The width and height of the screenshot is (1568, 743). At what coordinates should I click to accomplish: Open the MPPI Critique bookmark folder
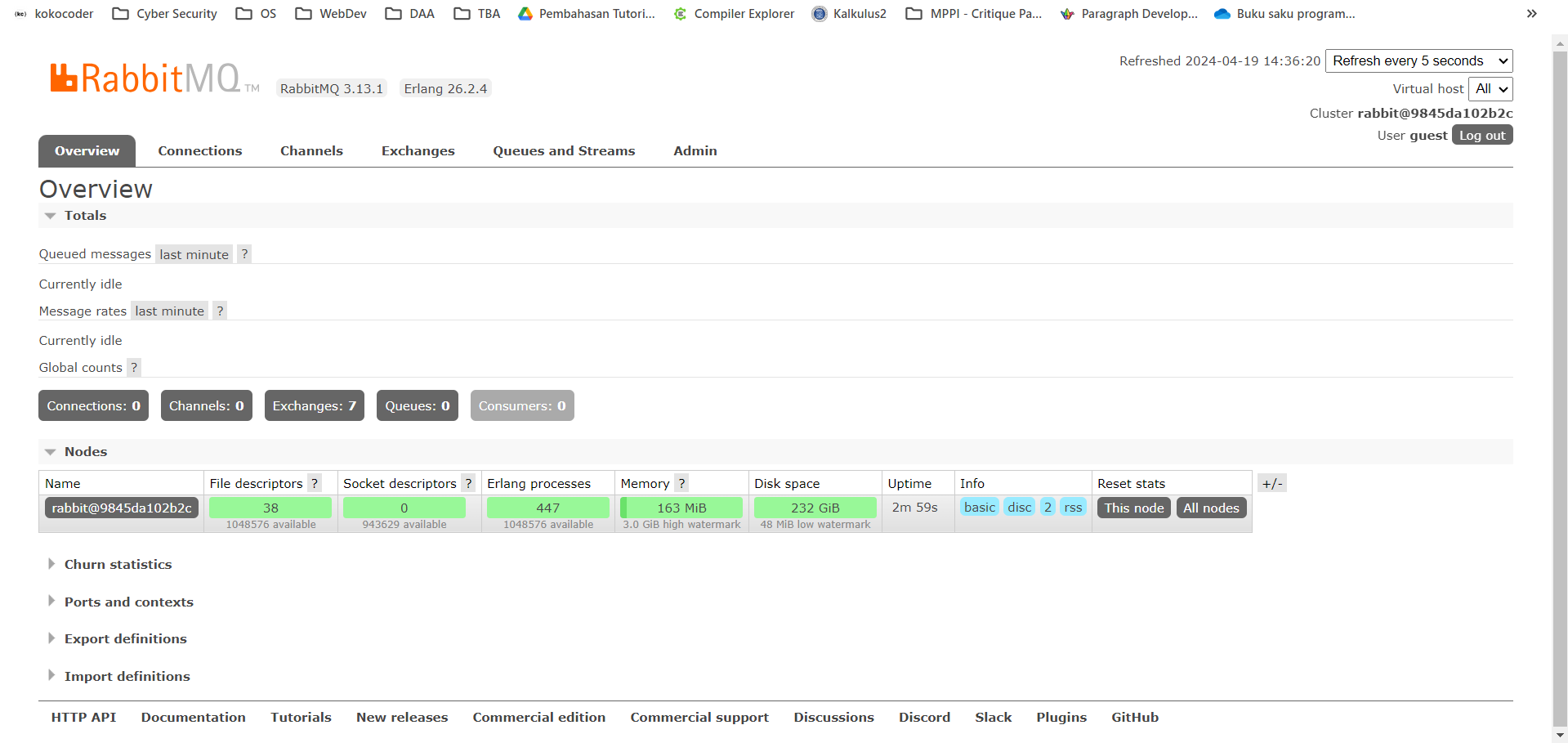tap(974, 14)
